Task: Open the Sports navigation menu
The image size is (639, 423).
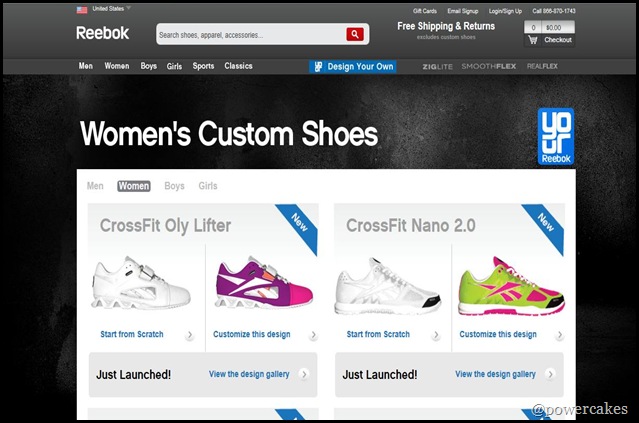Action: (x=203, y=66)
